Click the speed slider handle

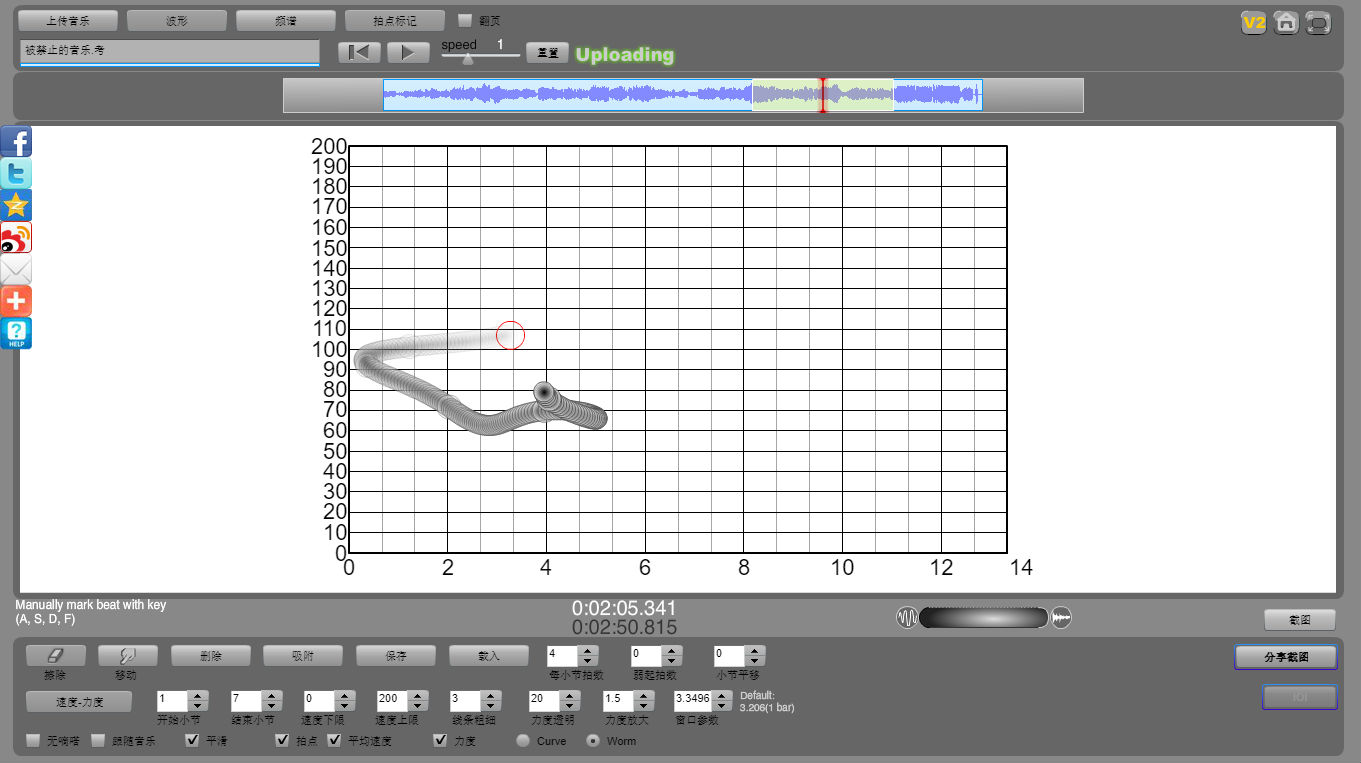pos(468,59)
